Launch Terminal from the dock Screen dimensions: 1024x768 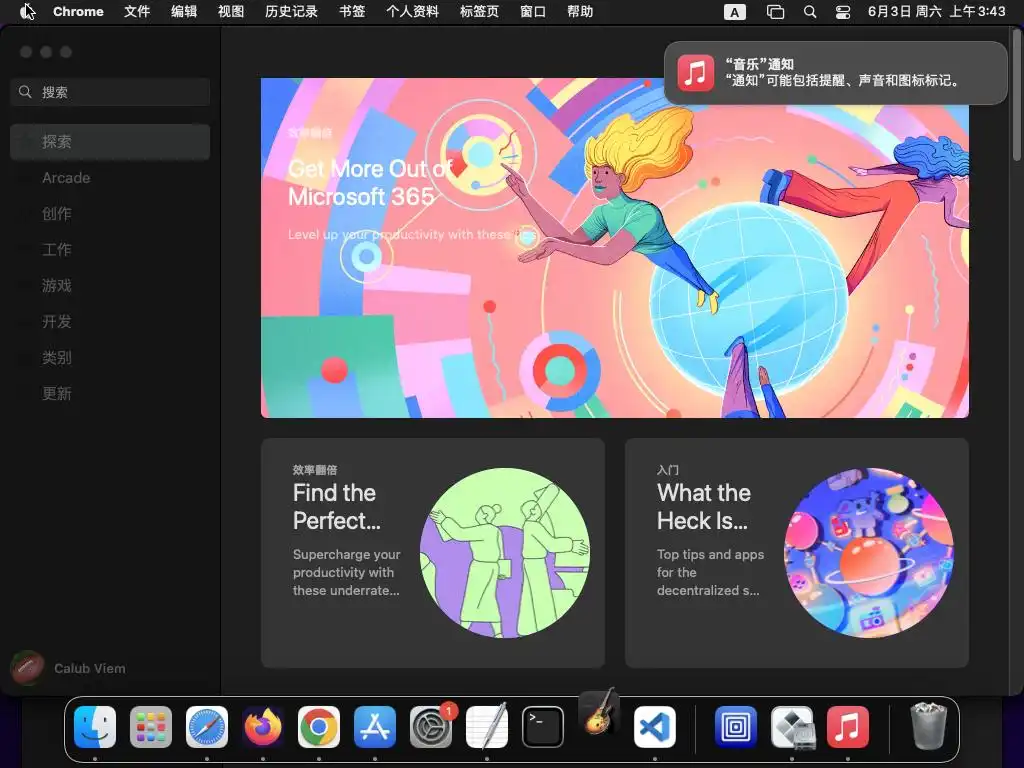pyautogui.click(x=543, y=727)
